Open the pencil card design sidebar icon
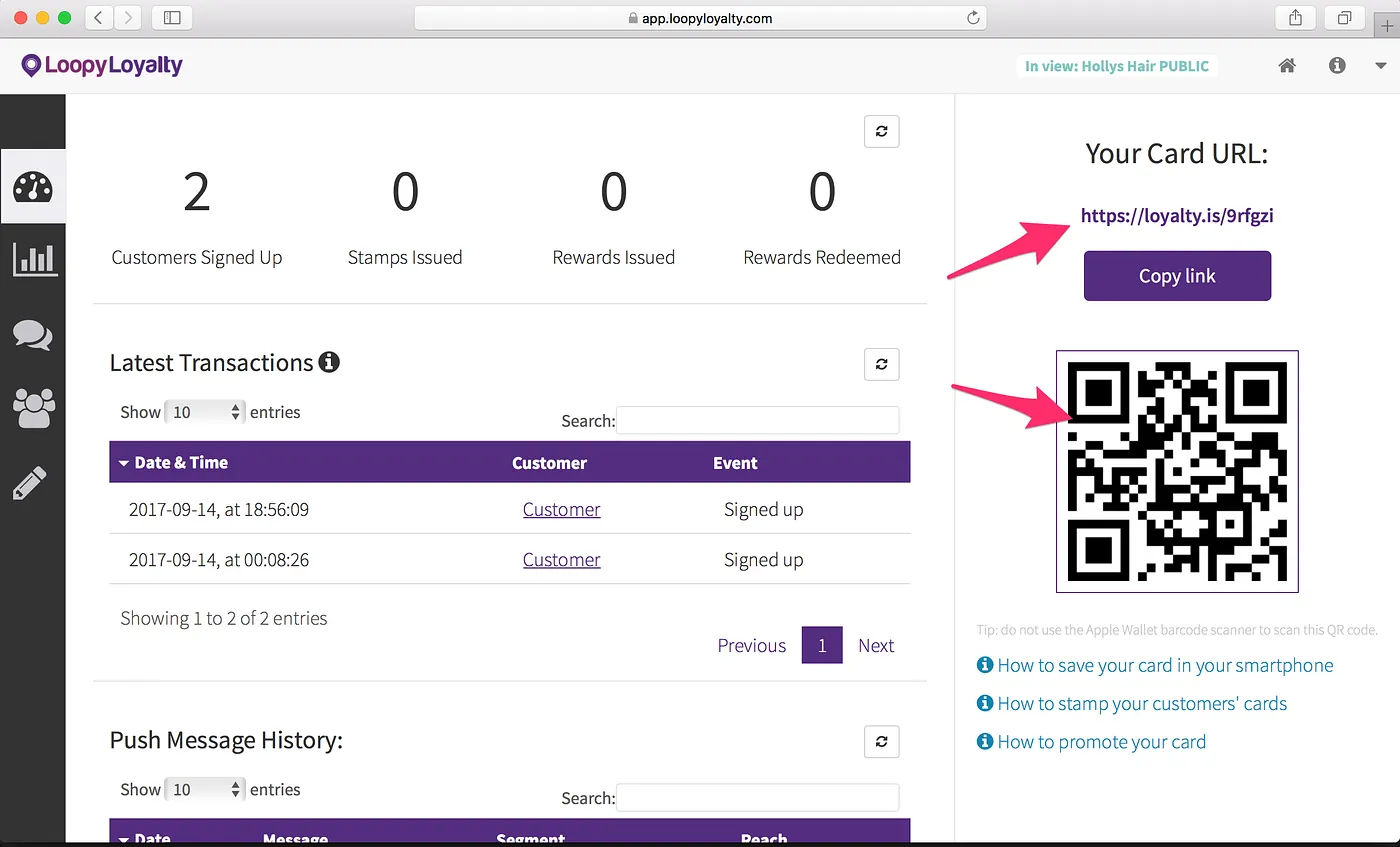1400x847 pixels. (x=30, y=483)
